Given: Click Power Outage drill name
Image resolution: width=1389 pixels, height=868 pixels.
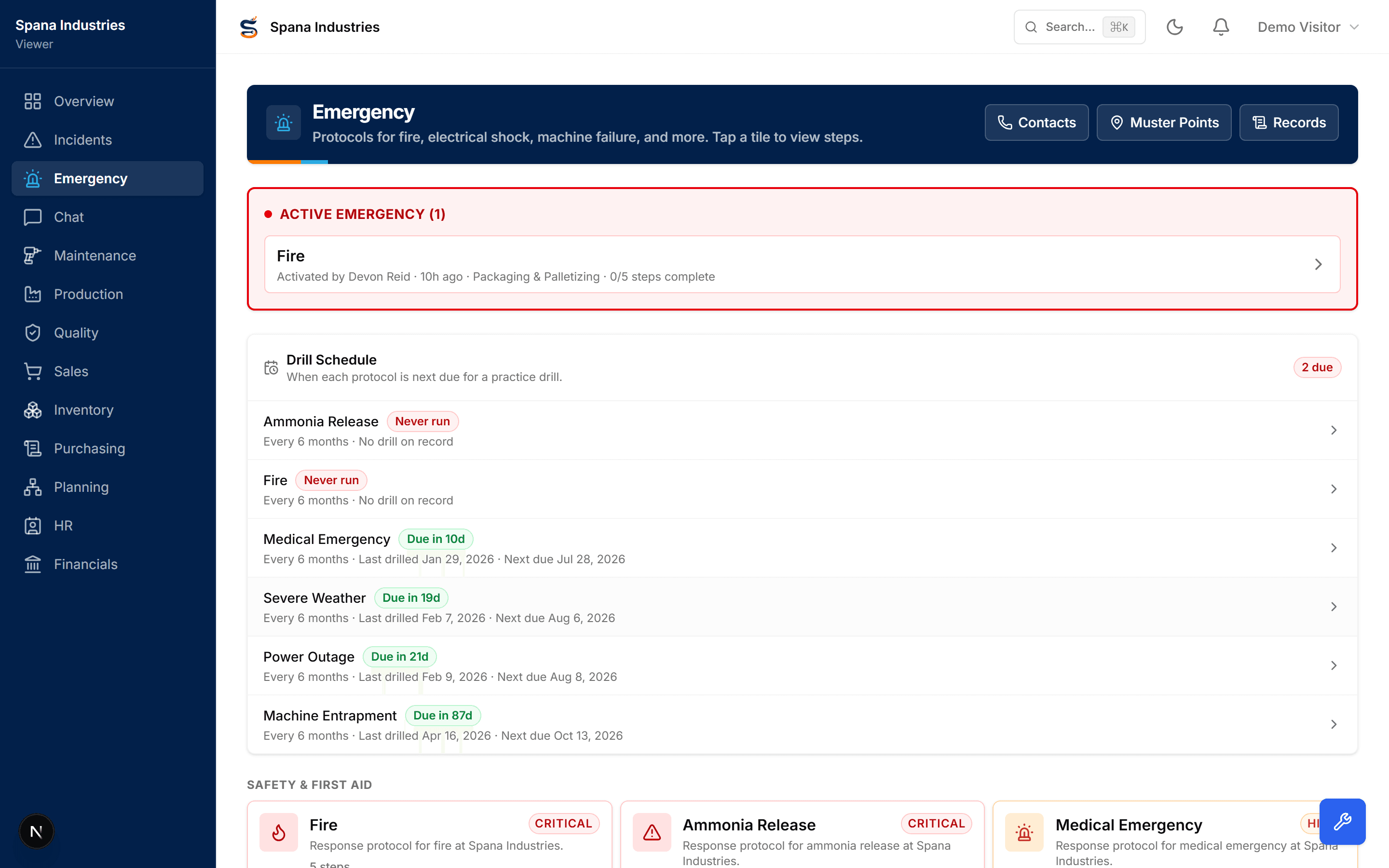Looking at the screenshot, I should point(309,657).
